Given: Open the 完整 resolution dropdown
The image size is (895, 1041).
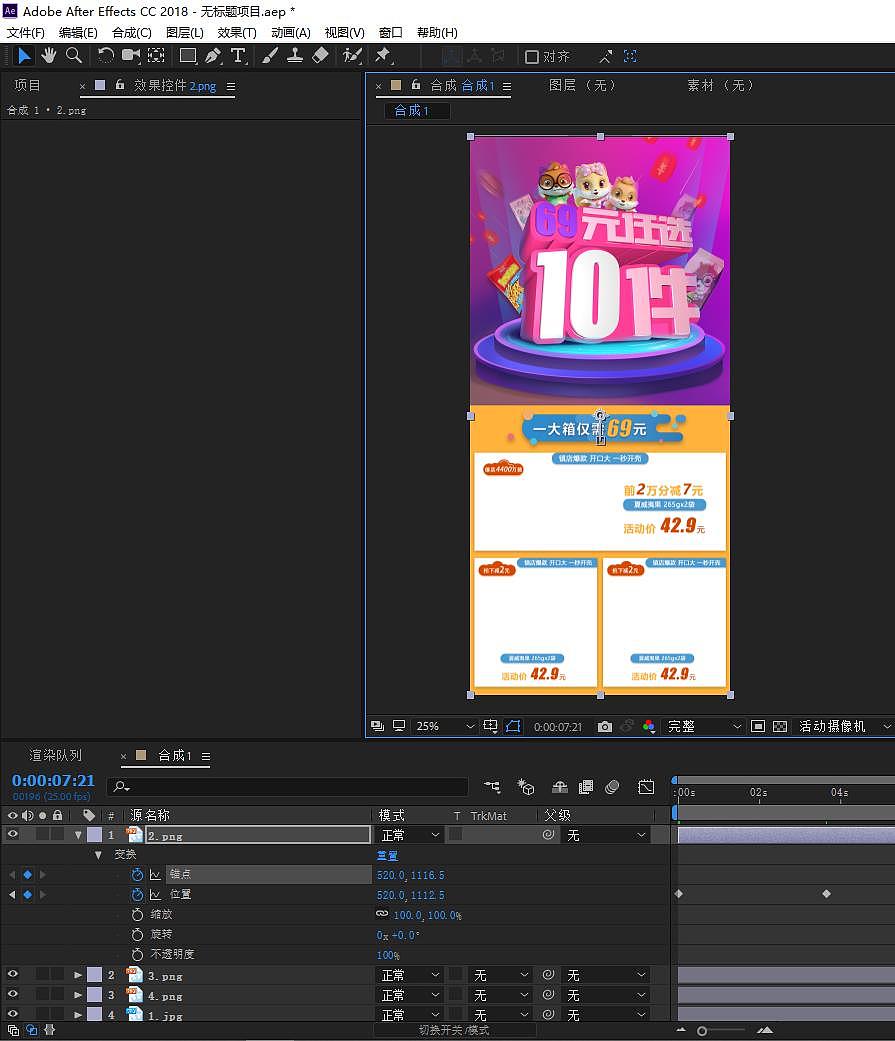Looking at the screenshot, I should [702, 726].
